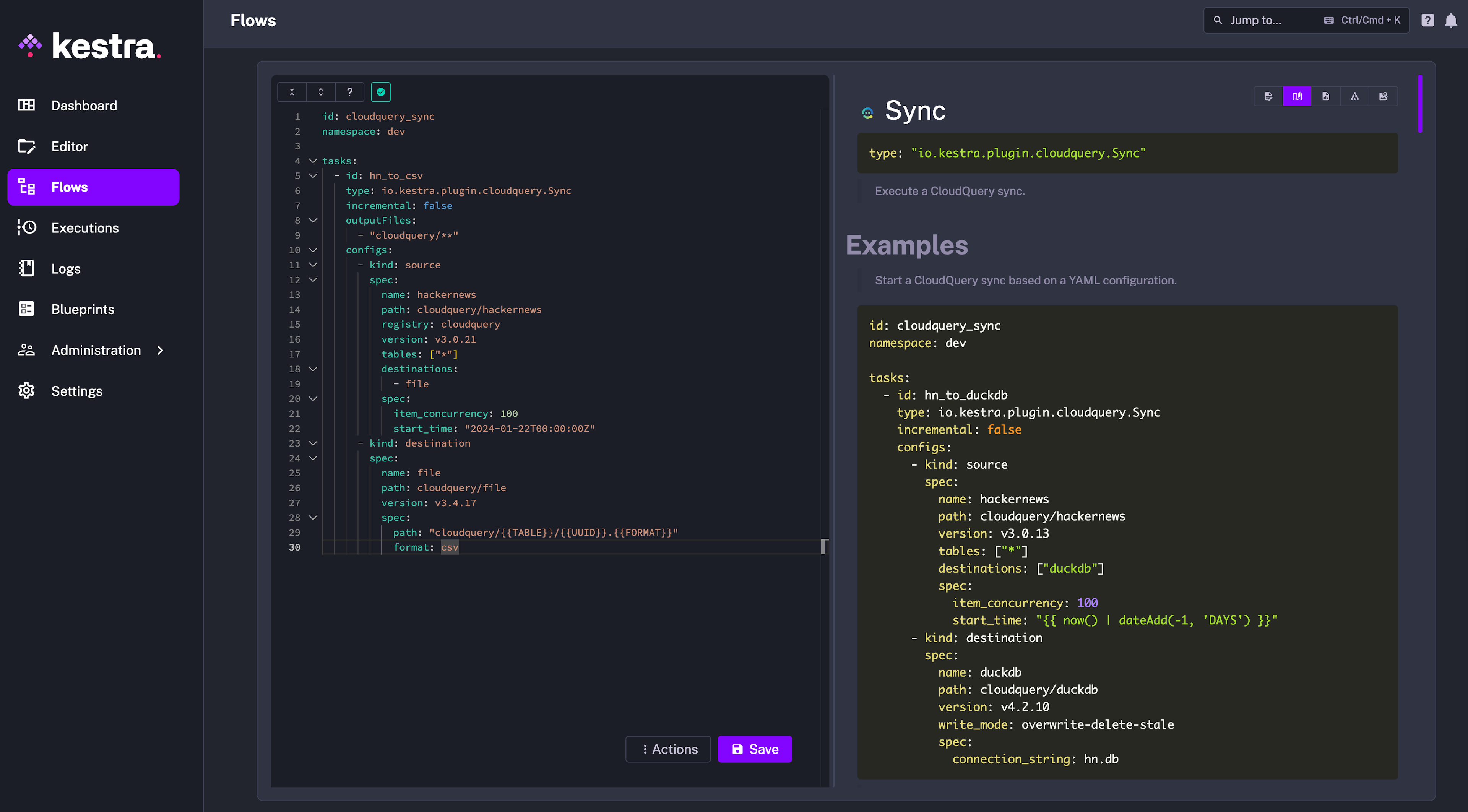1468x812 pixels.
Task: Click the Actions button
Action: (670, 748)
